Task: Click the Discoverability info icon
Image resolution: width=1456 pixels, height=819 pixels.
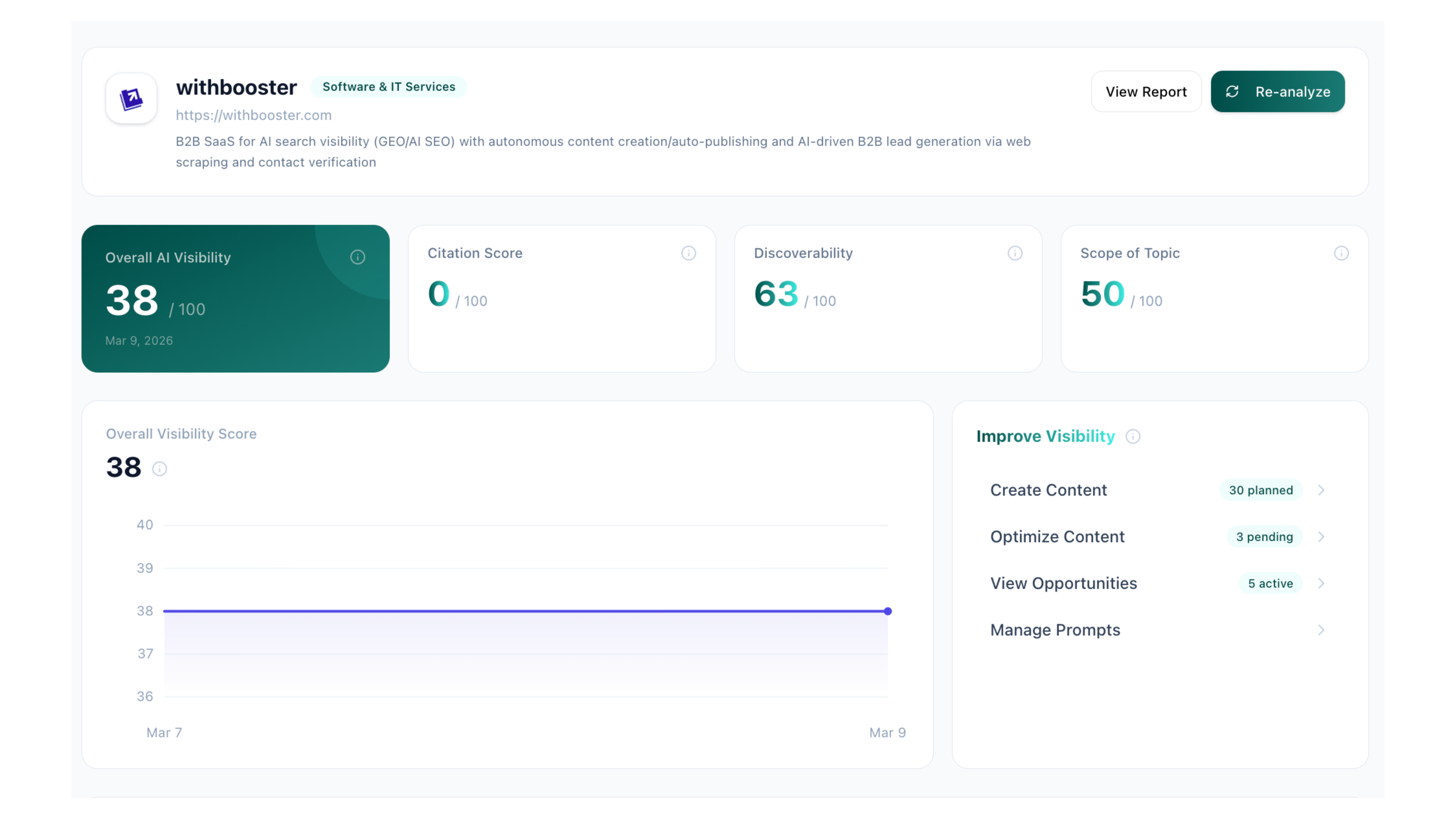Action: pos(1015,253)
